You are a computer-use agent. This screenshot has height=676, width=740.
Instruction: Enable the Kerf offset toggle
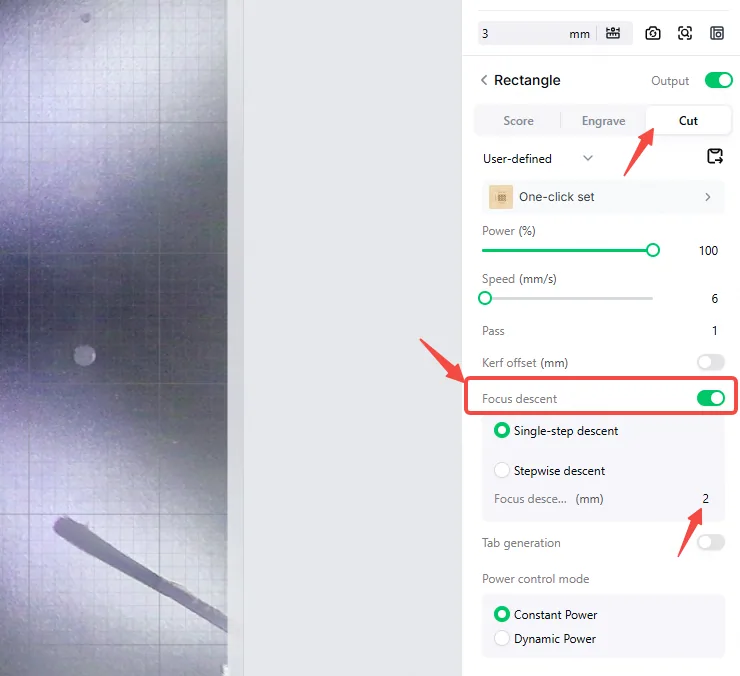[711, 363]
